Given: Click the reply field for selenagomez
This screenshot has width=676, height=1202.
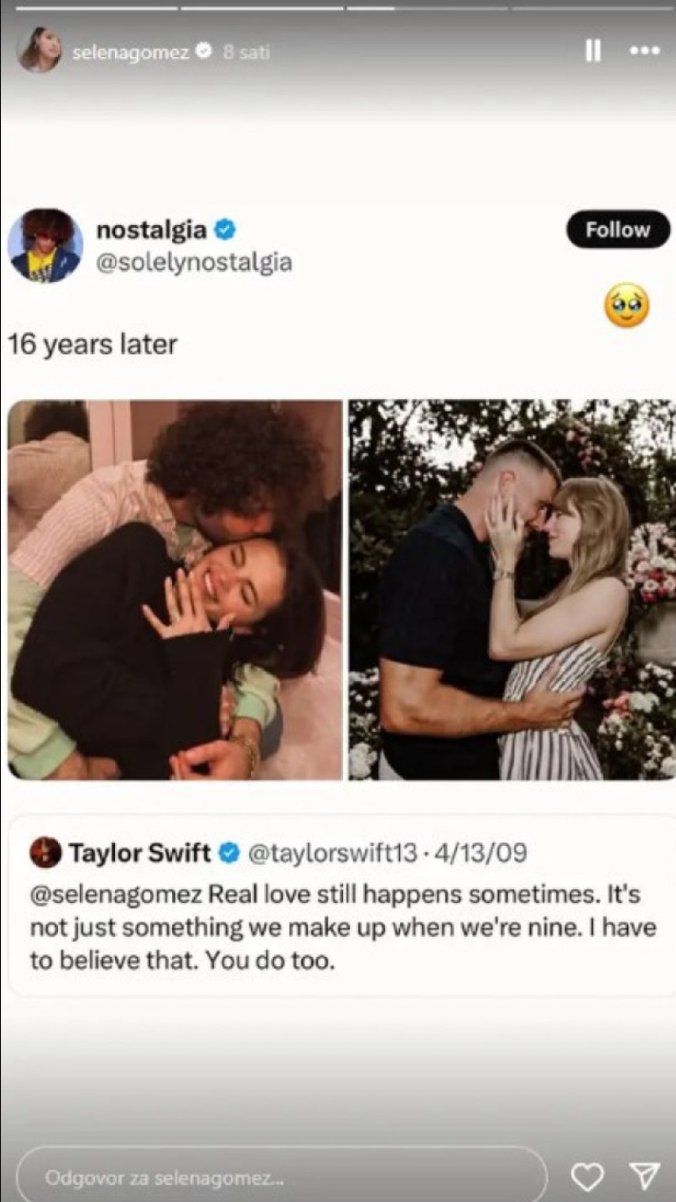Looking at the screenshot, I should pos(280,1176).
